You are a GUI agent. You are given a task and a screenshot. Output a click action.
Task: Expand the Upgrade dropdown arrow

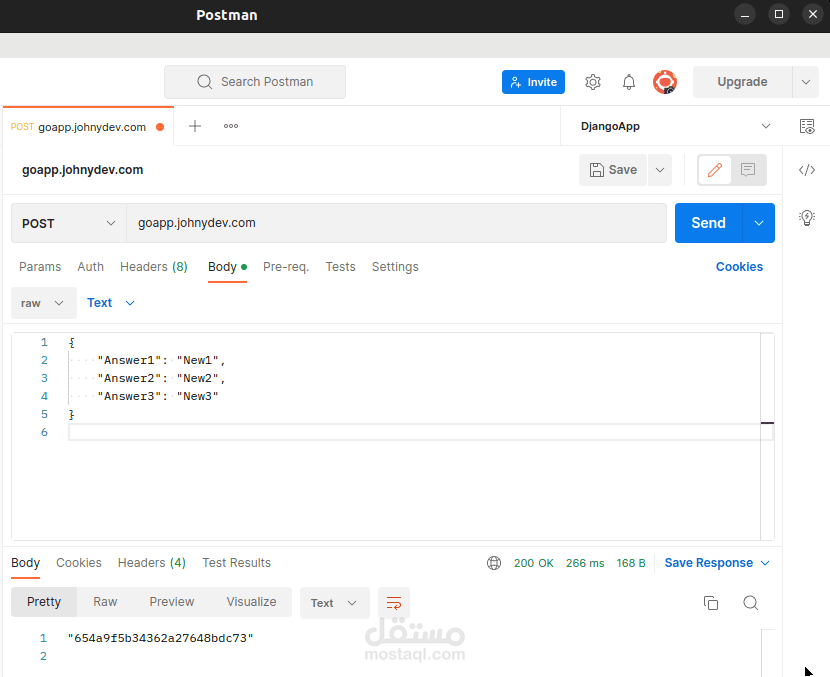pos(806,82)
